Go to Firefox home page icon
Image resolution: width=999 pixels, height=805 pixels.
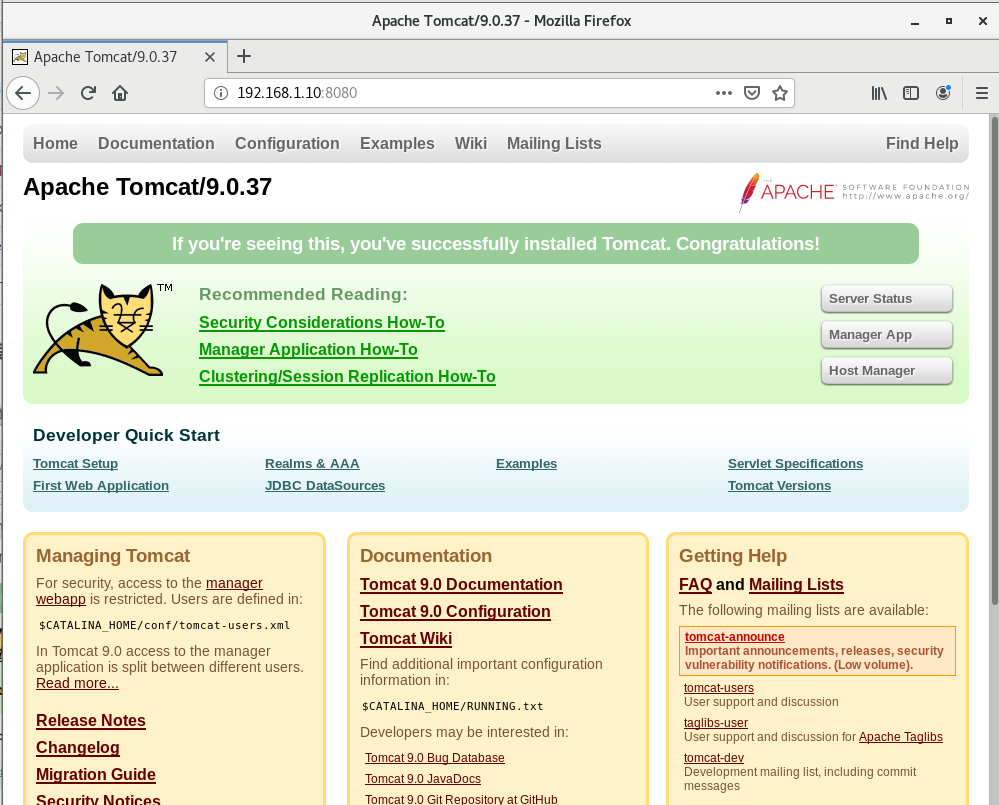click(x=120, y=93)
